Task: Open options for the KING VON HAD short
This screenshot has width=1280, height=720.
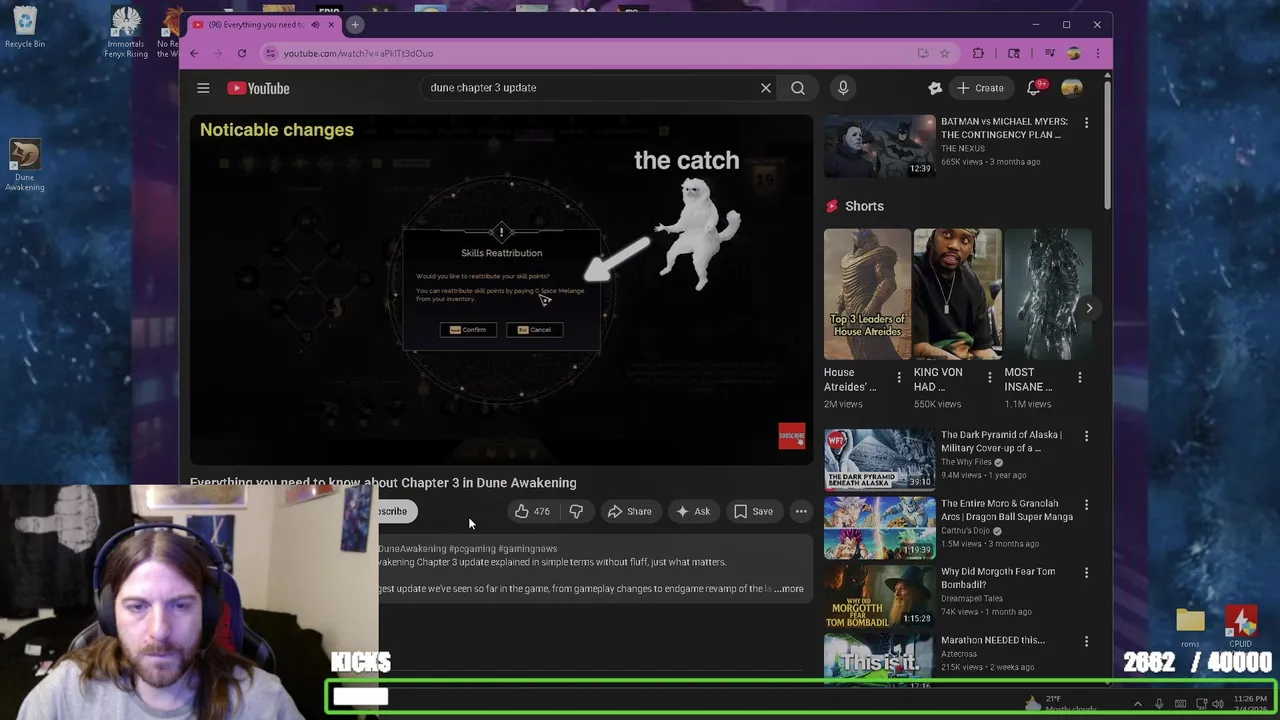Action: coord(989,378)
